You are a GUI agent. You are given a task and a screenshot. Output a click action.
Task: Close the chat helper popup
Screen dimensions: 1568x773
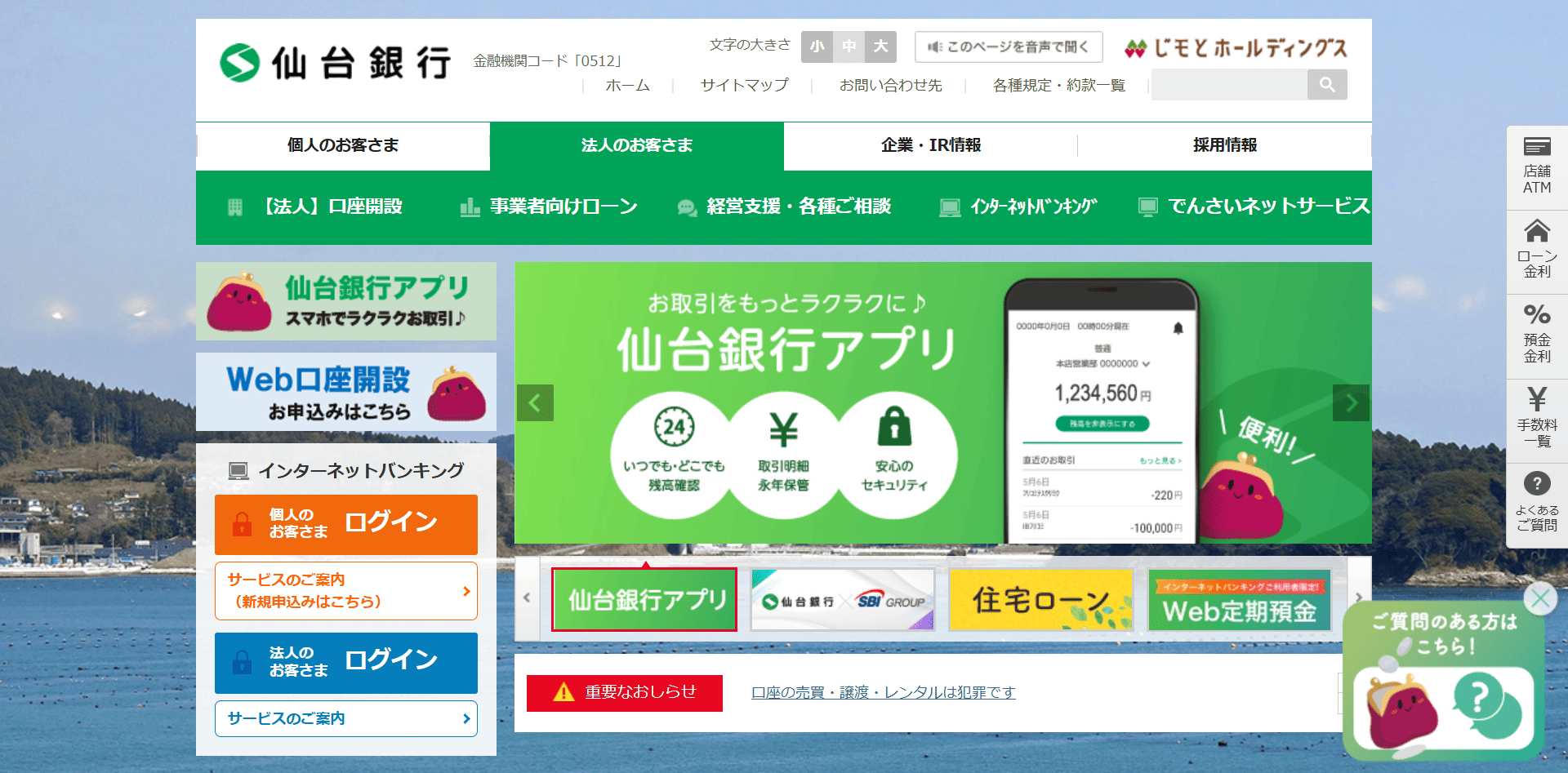click(x=1540, y=598)
